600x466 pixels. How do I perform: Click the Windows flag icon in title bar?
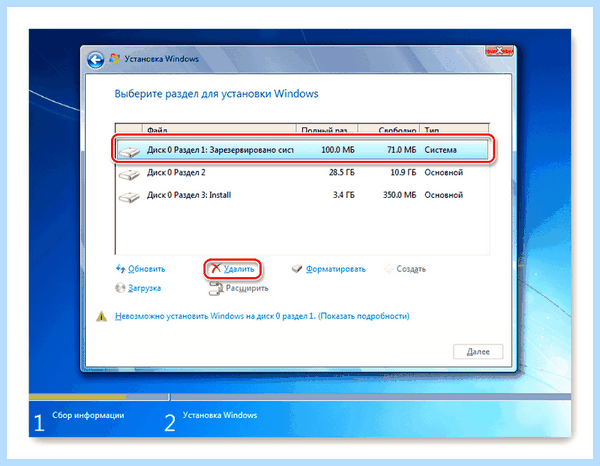point(114,59)
